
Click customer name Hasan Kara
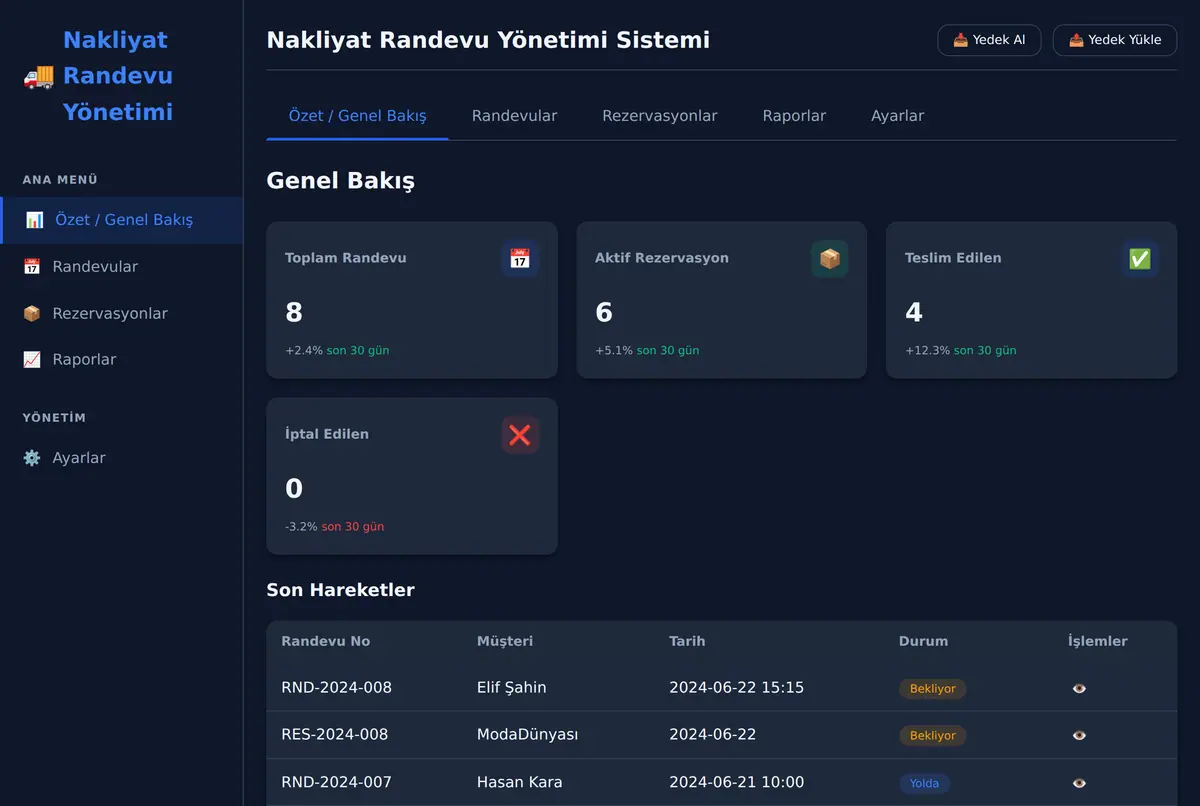click(519, 783)
